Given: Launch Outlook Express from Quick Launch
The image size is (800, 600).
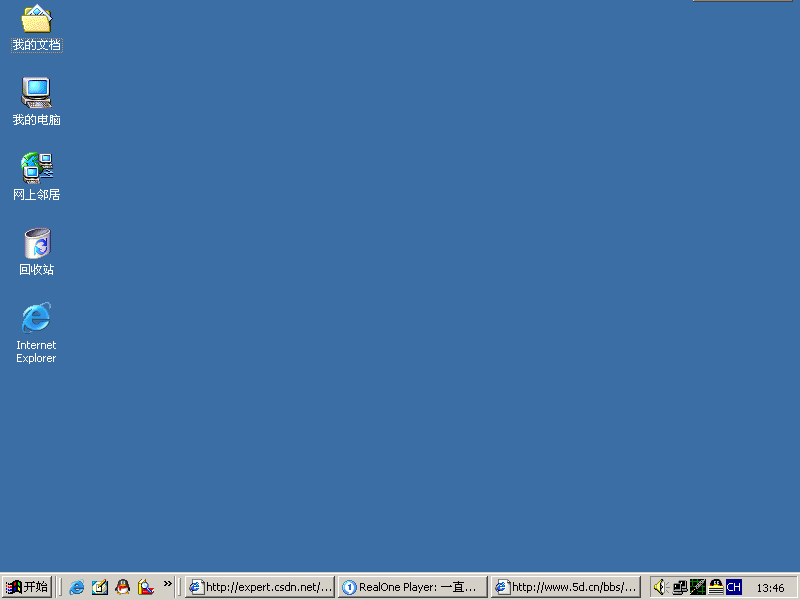Looking at the screenshot, I should click(x=99, y=587).
